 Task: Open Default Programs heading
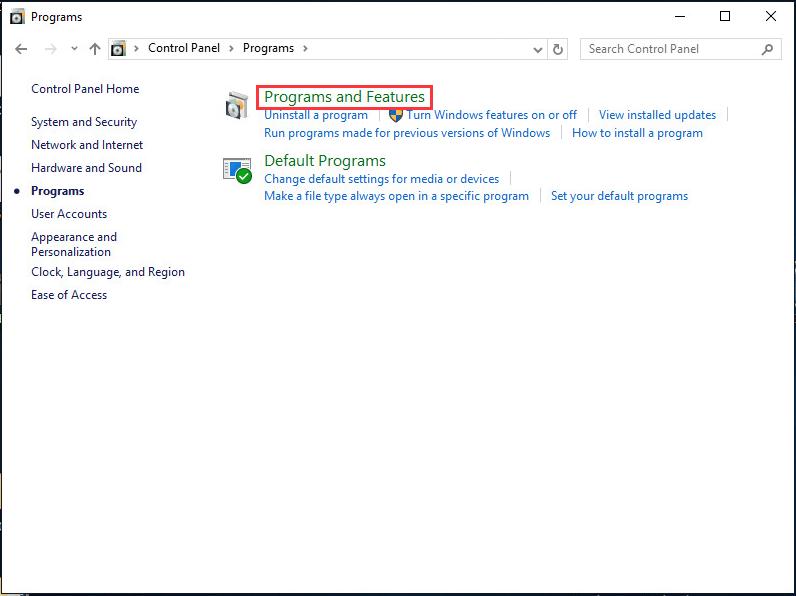tap(325, 161)
